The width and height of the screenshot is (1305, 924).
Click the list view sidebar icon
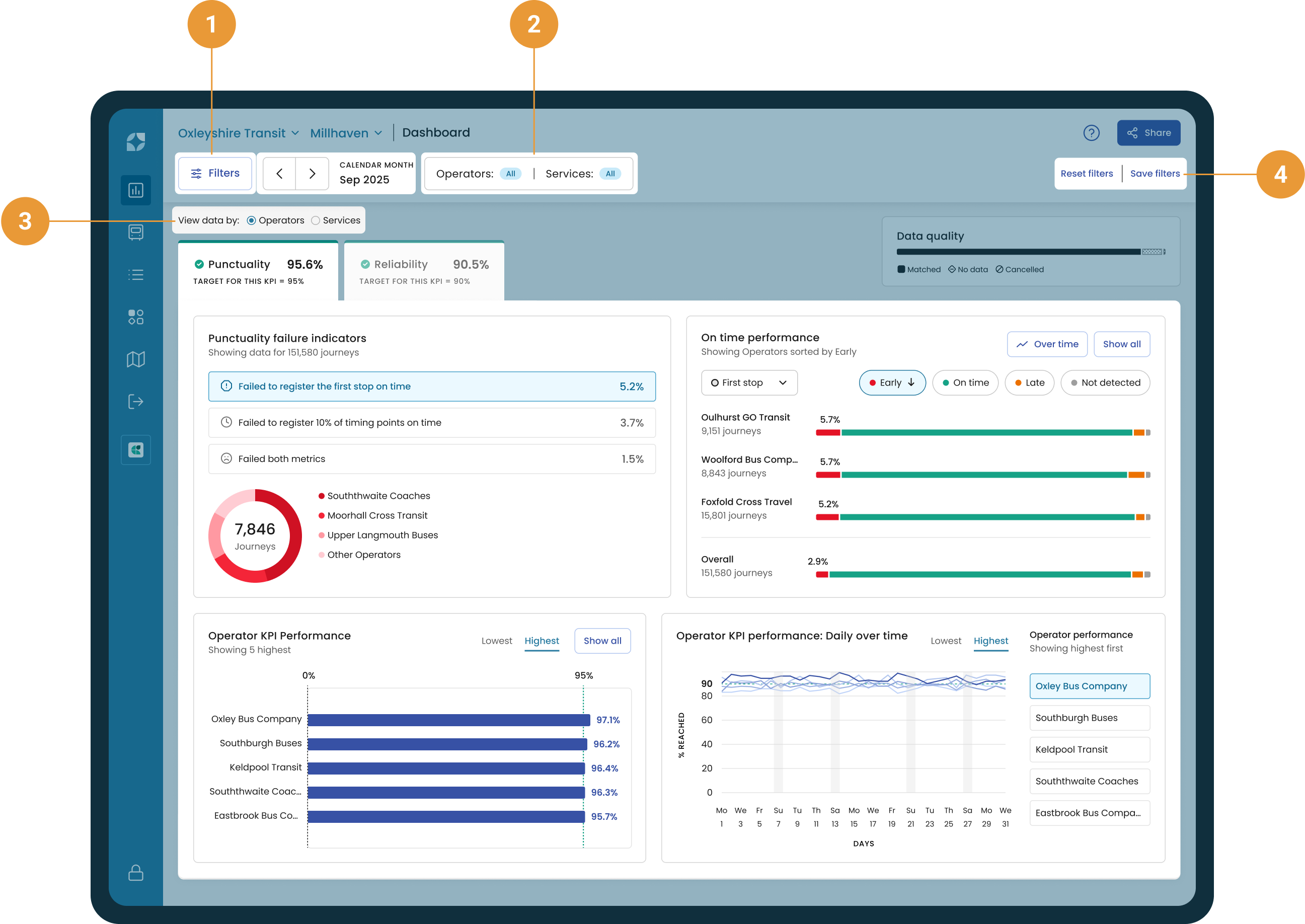[135, 275]
